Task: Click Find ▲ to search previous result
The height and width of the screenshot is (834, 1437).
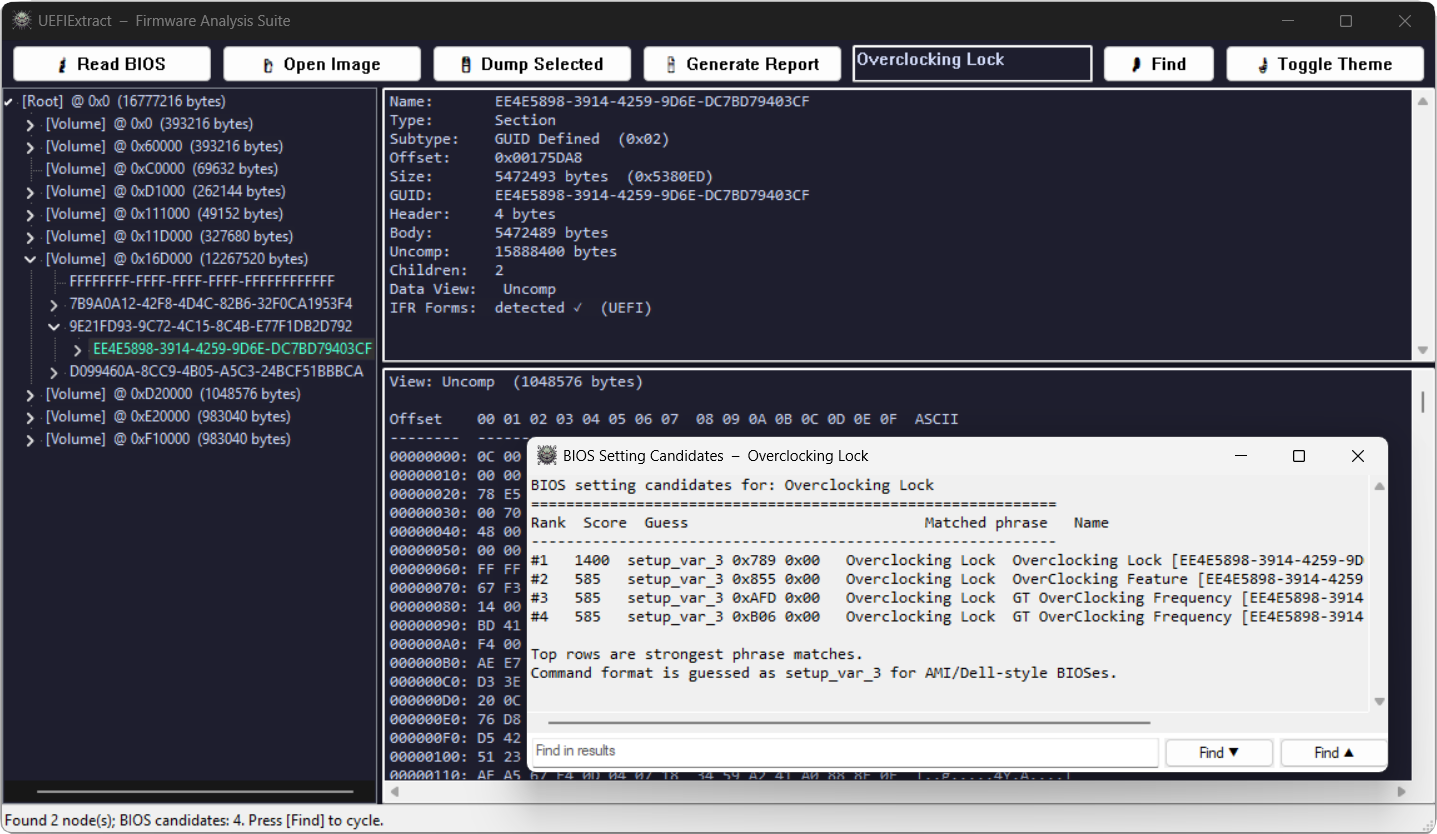Action: coord(1333,752)
